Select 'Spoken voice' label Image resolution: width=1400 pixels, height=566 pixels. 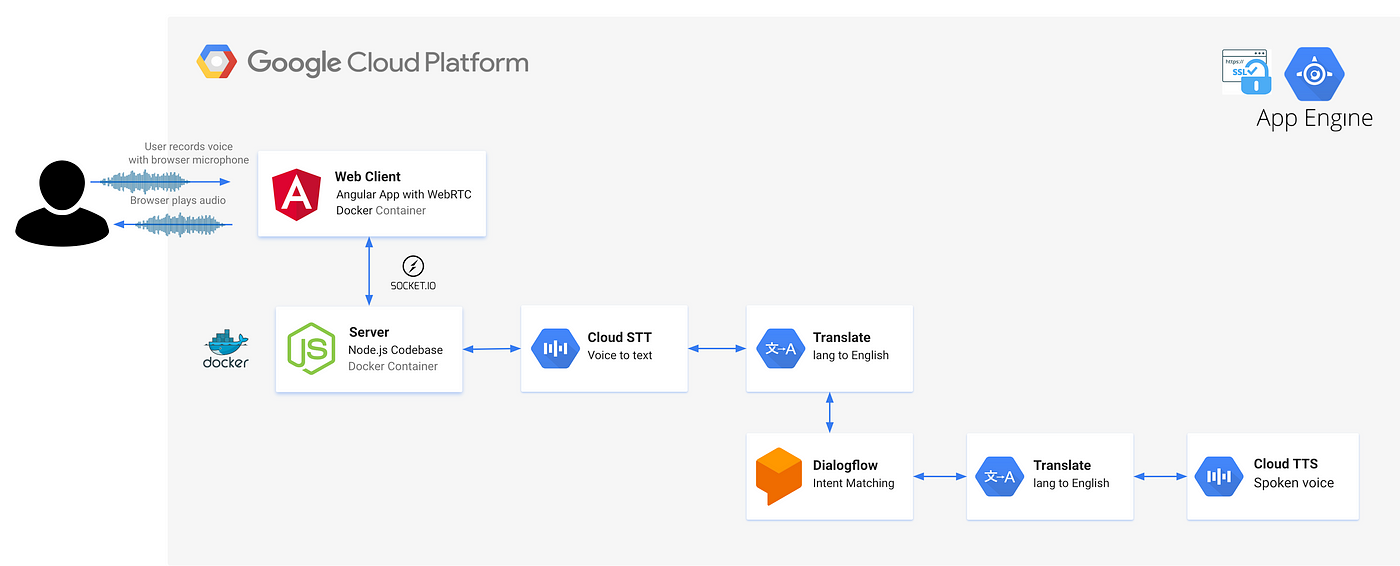1294,483
